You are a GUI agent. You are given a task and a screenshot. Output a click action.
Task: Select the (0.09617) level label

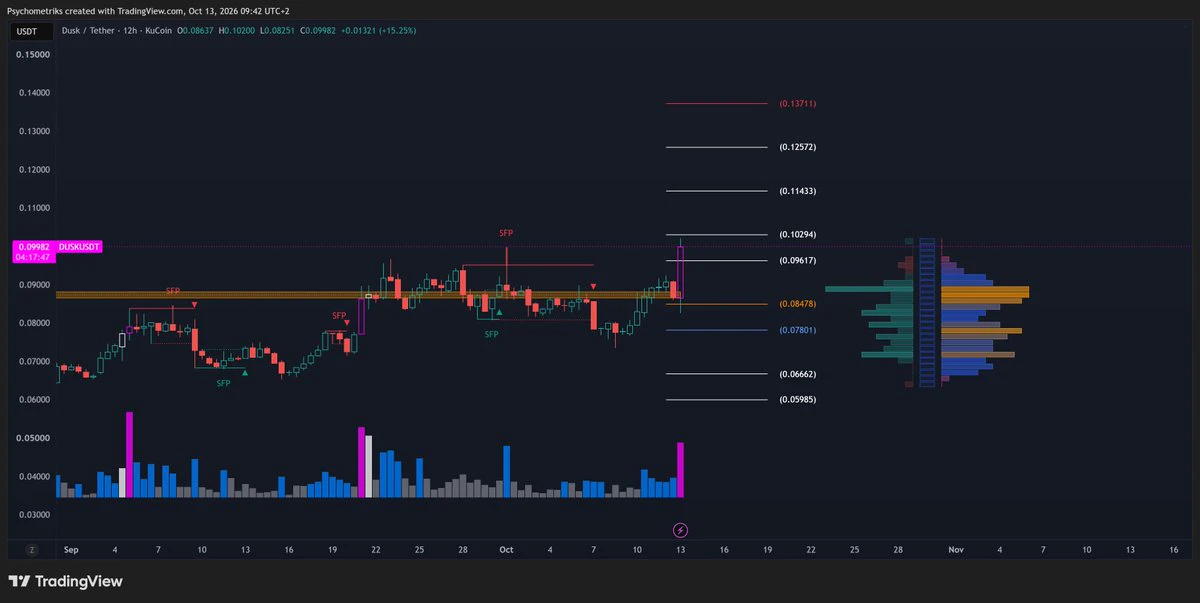(x=797, y=261)
